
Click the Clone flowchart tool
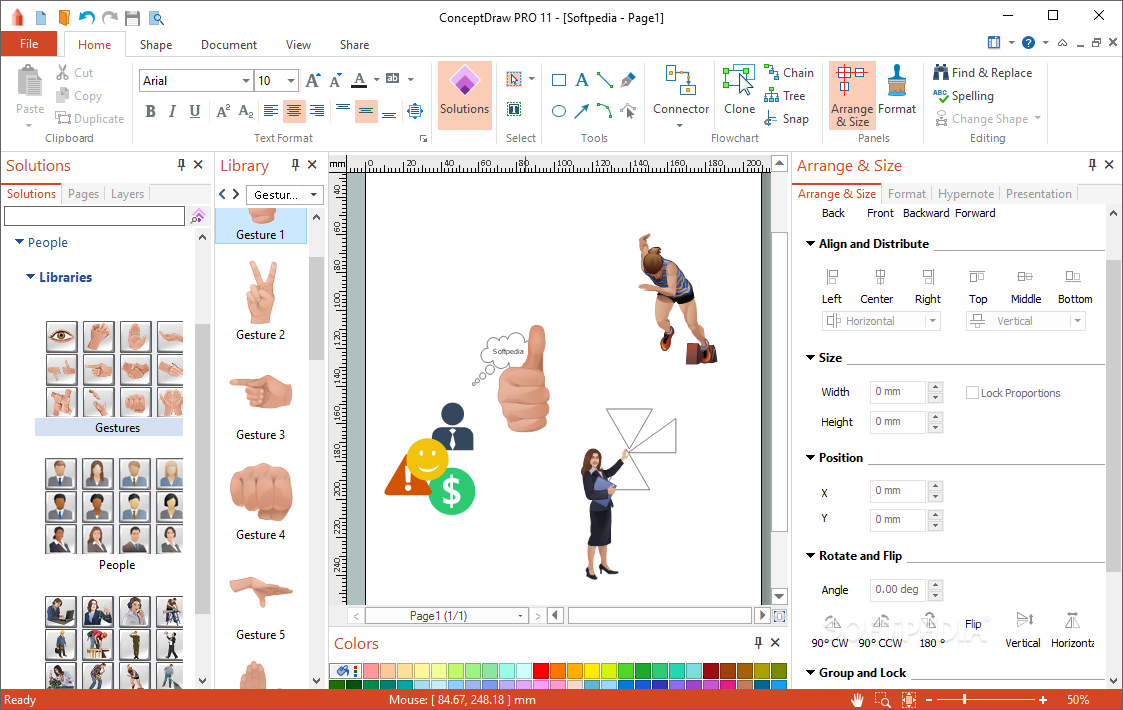(739, 90)
